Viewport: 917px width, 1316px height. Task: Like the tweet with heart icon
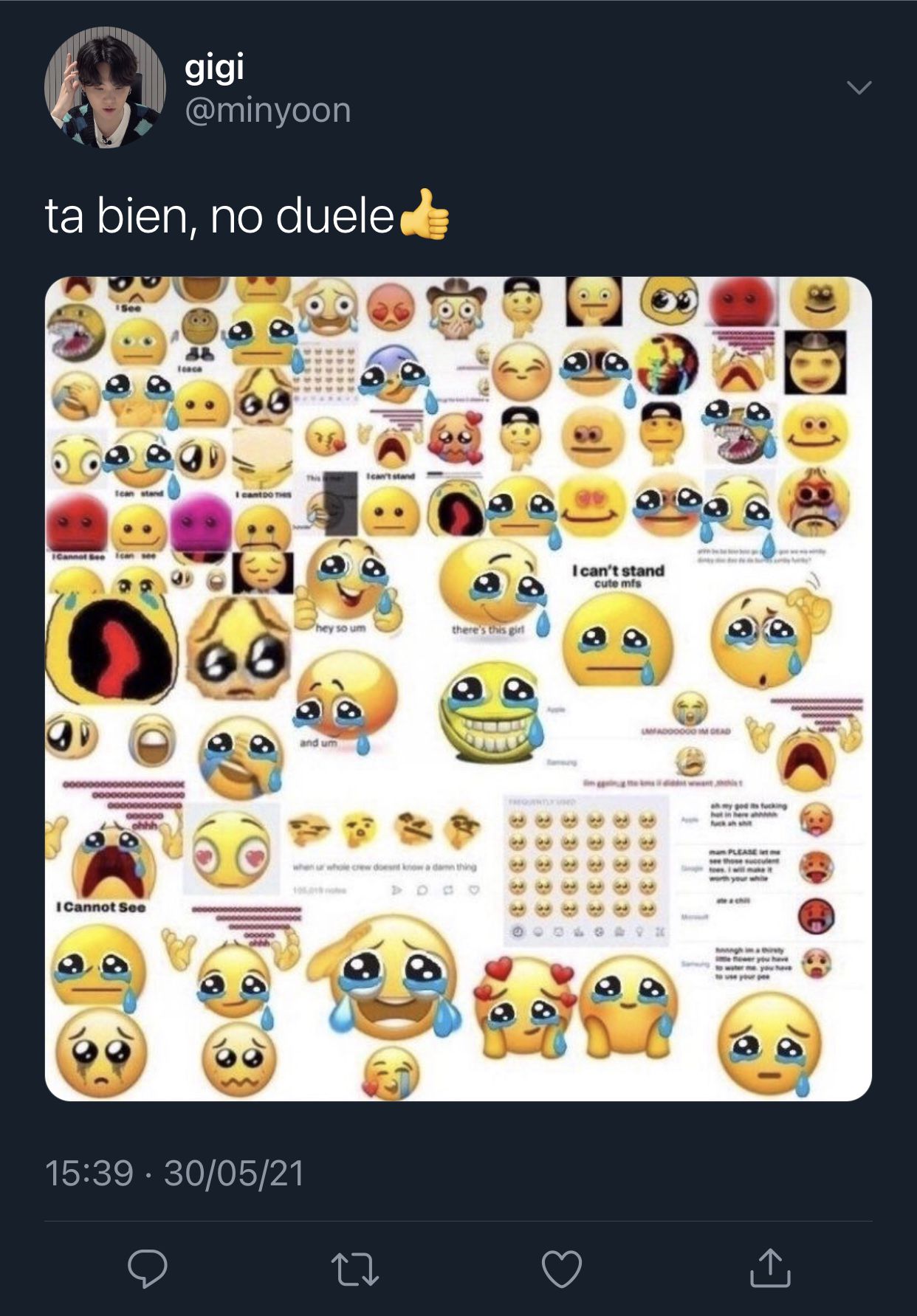(x=562, y=1269)
